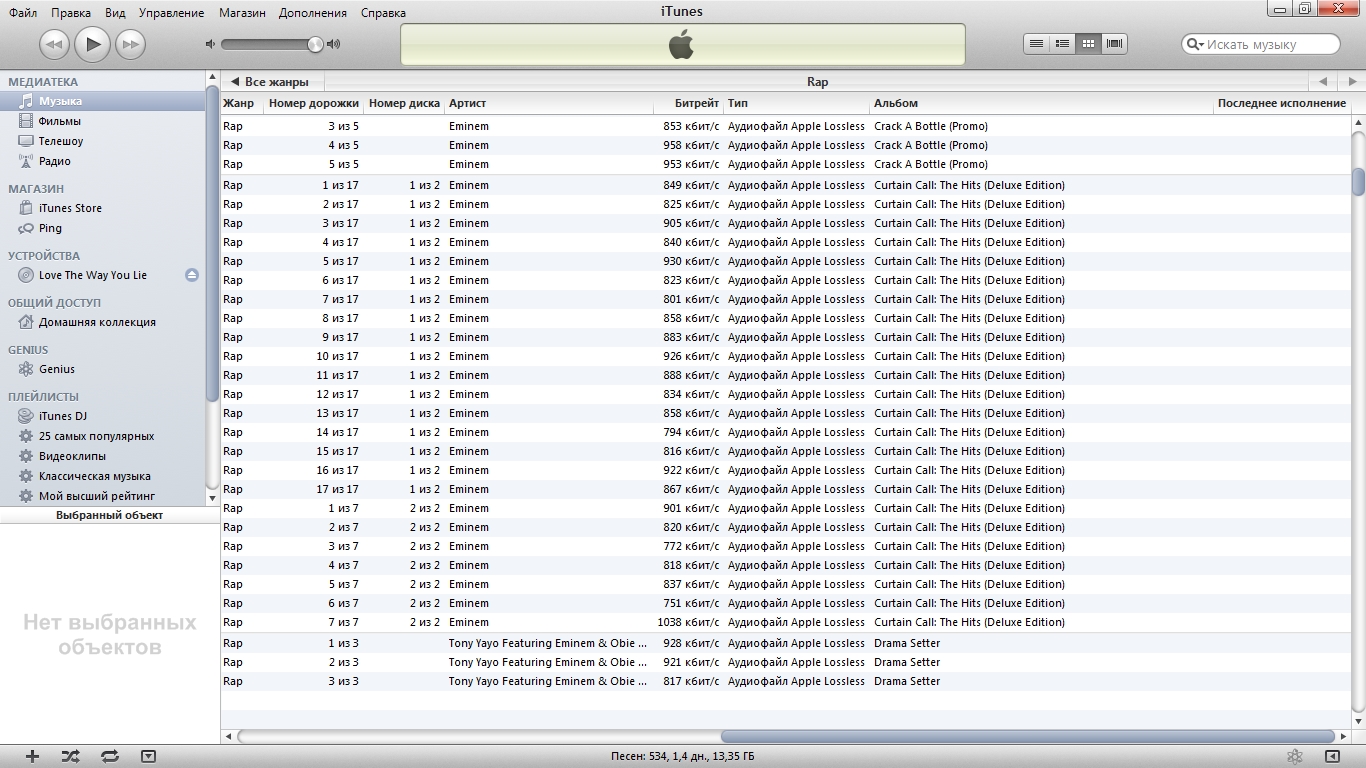
Task: Click the Genius atom button
Action: (x=1294, y=757)
